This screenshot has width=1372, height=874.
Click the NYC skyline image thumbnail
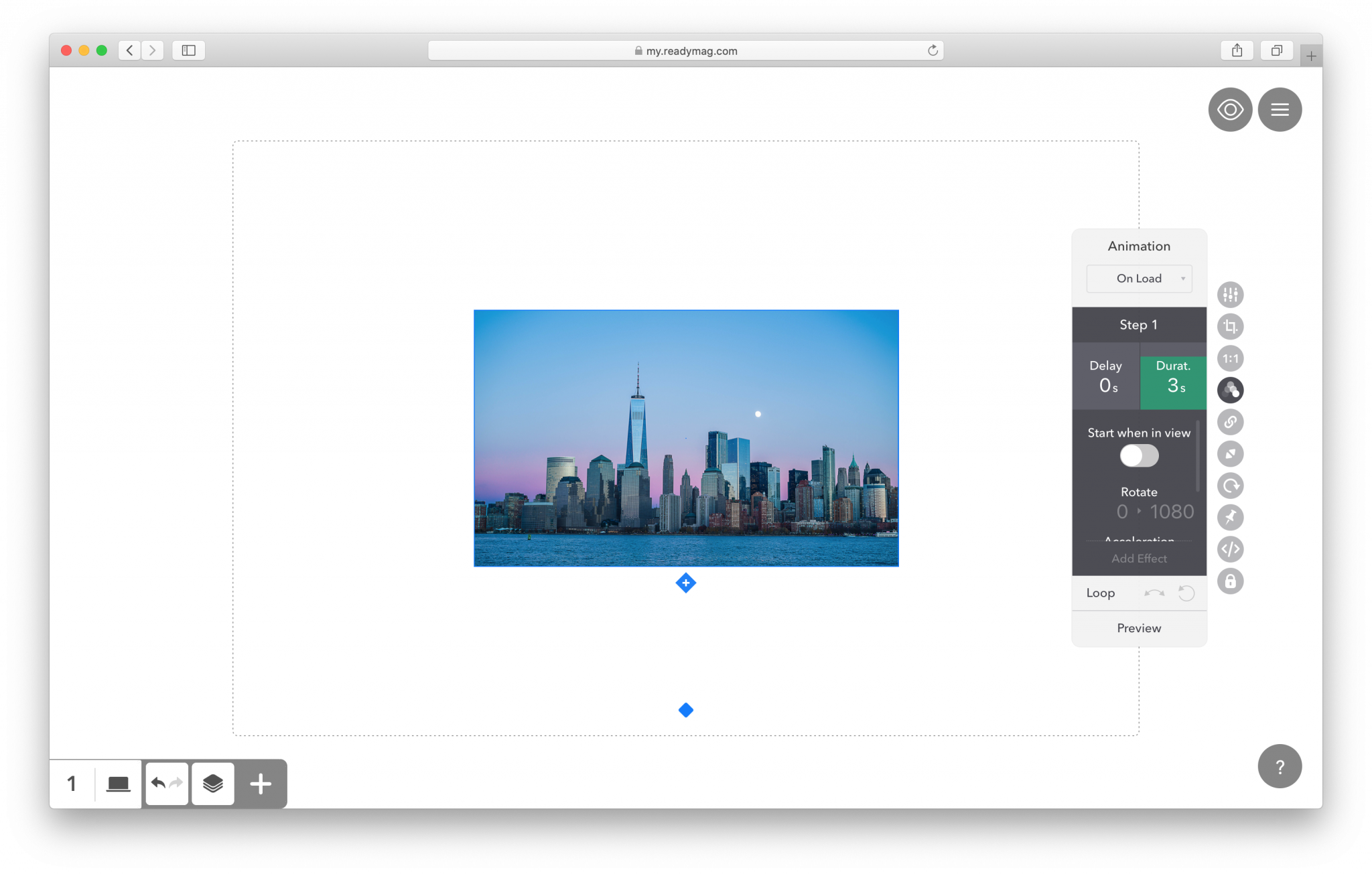[686, 437]
